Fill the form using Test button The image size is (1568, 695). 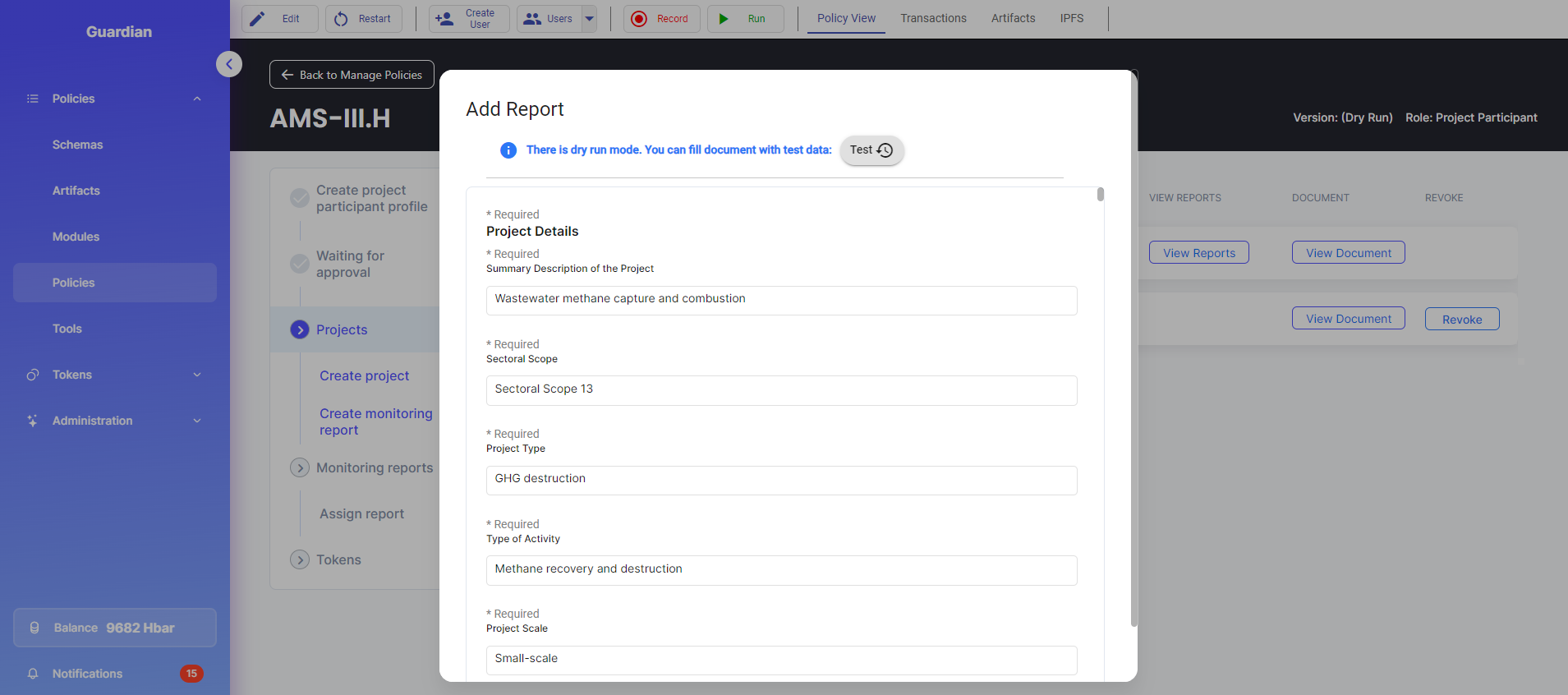click(x=871, y=150)
